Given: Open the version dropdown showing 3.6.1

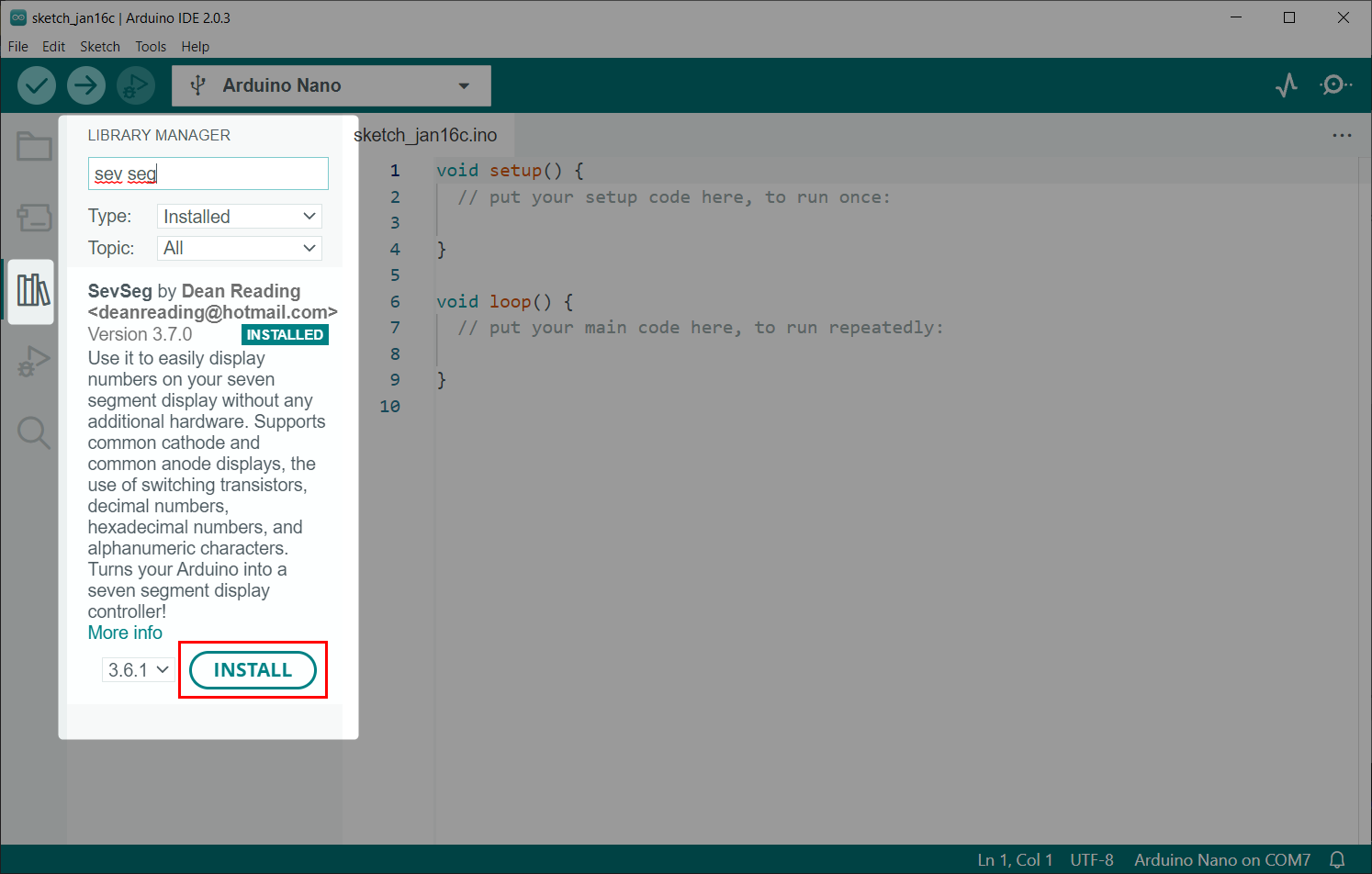Looking at the screenshot, I should click(x=138, y=670).
